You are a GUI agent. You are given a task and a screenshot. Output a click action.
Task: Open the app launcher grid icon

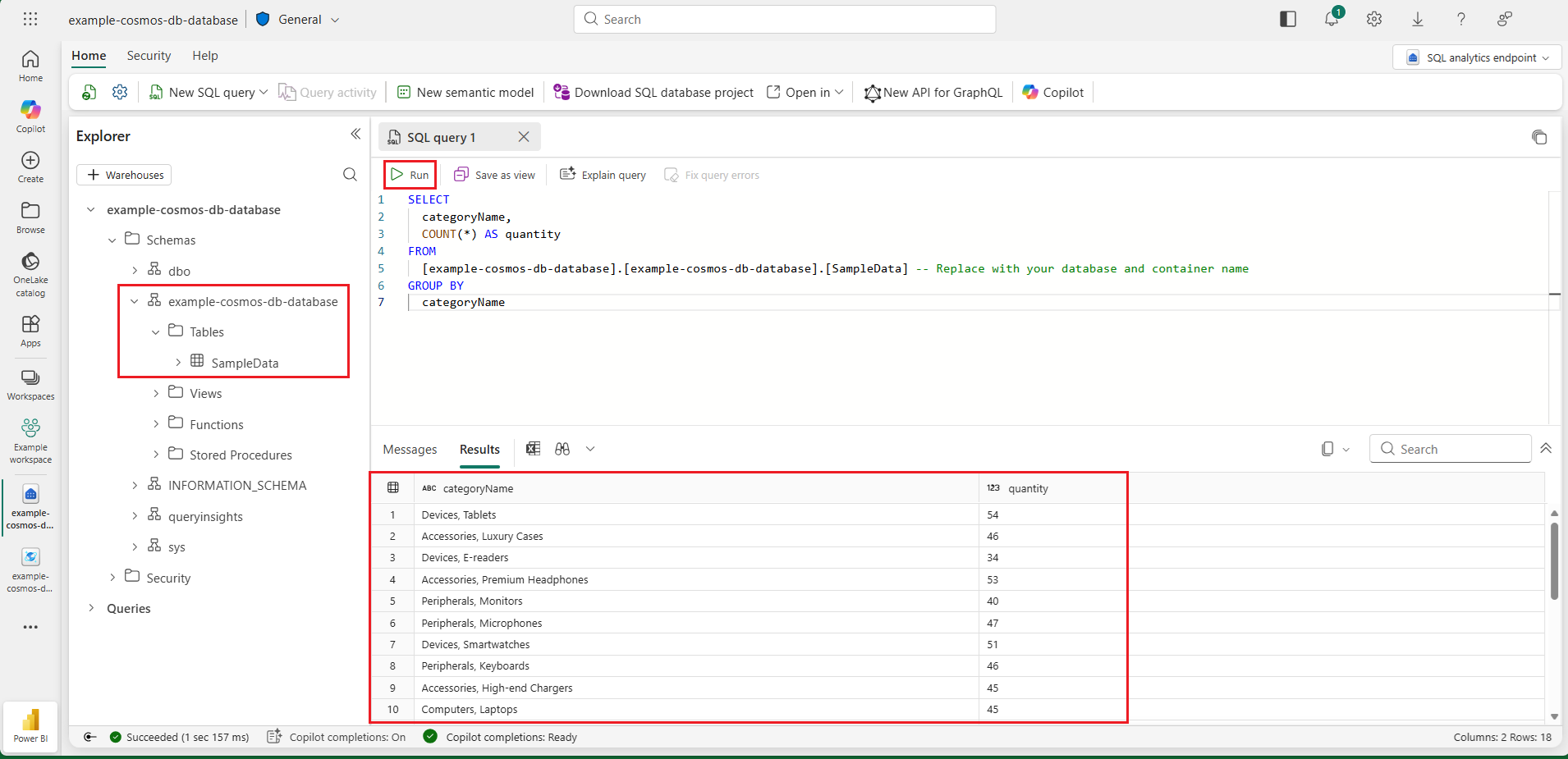click(x=30, y=20)
